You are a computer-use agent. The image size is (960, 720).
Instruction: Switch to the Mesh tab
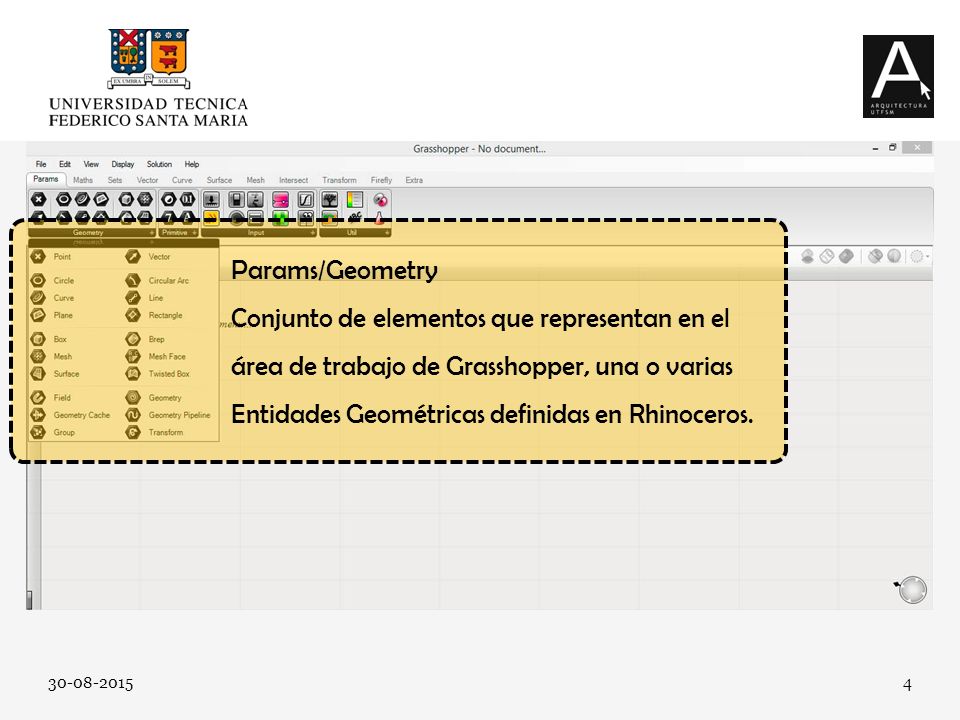(x=255, y=180)
